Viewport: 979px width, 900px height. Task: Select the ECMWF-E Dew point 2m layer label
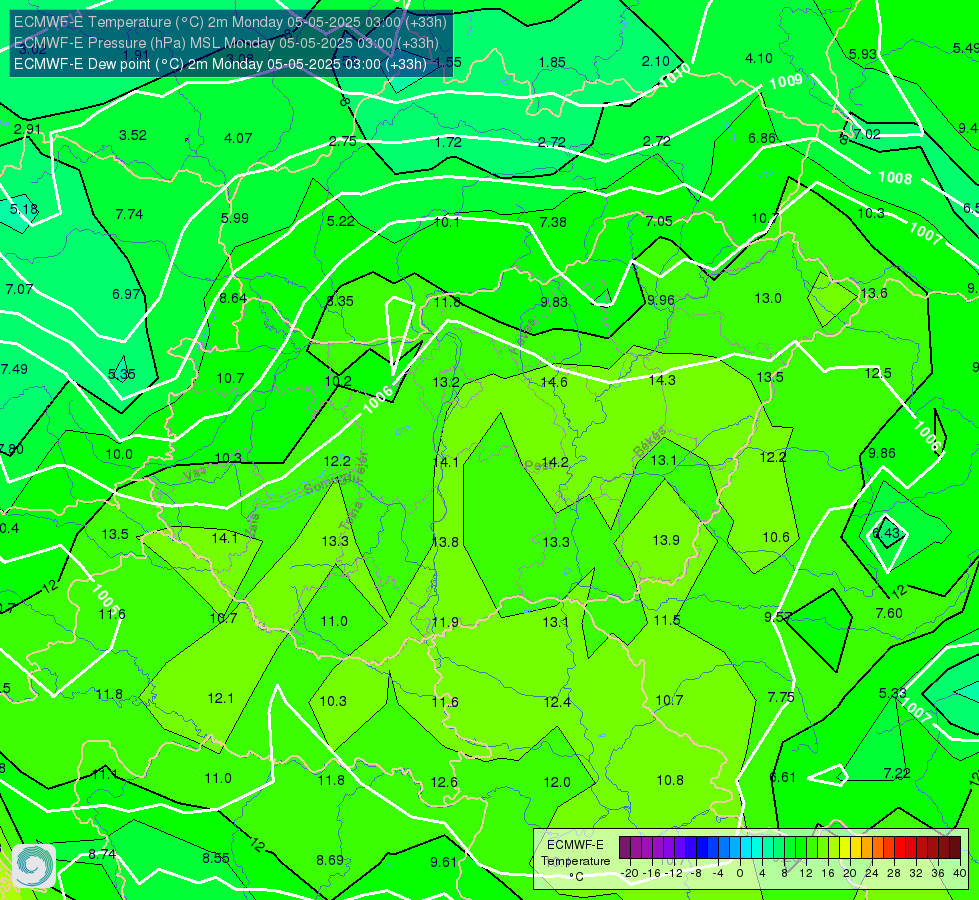pyautogui.click(x=220, y=64)
